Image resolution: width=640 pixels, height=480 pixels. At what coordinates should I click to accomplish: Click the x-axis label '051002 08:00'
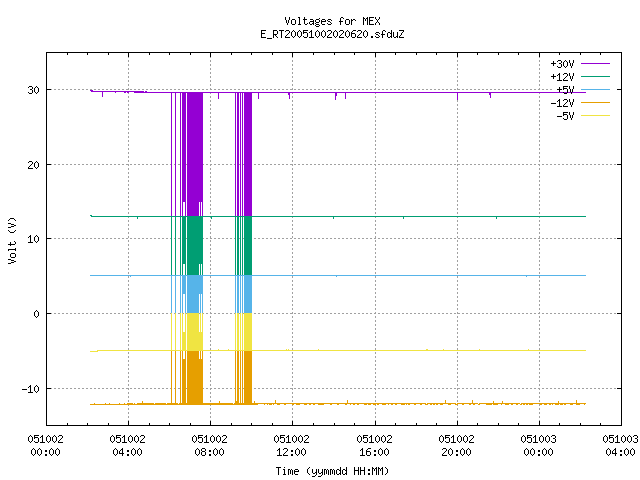point(210,445)
